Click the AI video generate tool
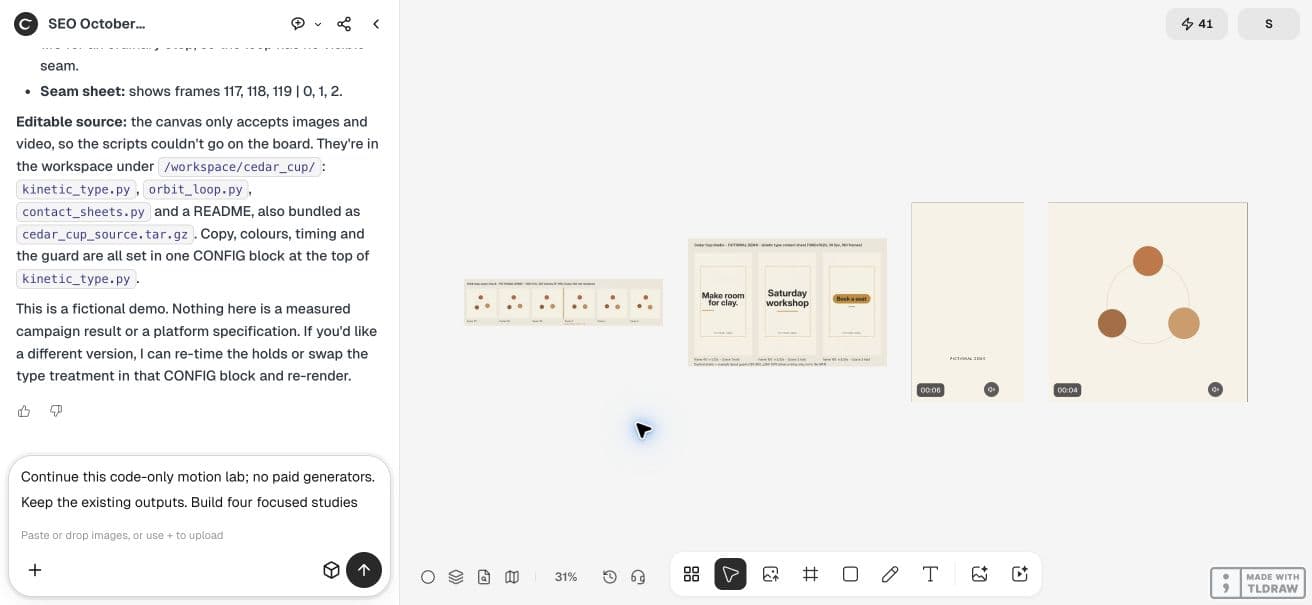 (x=1019, y=574)
